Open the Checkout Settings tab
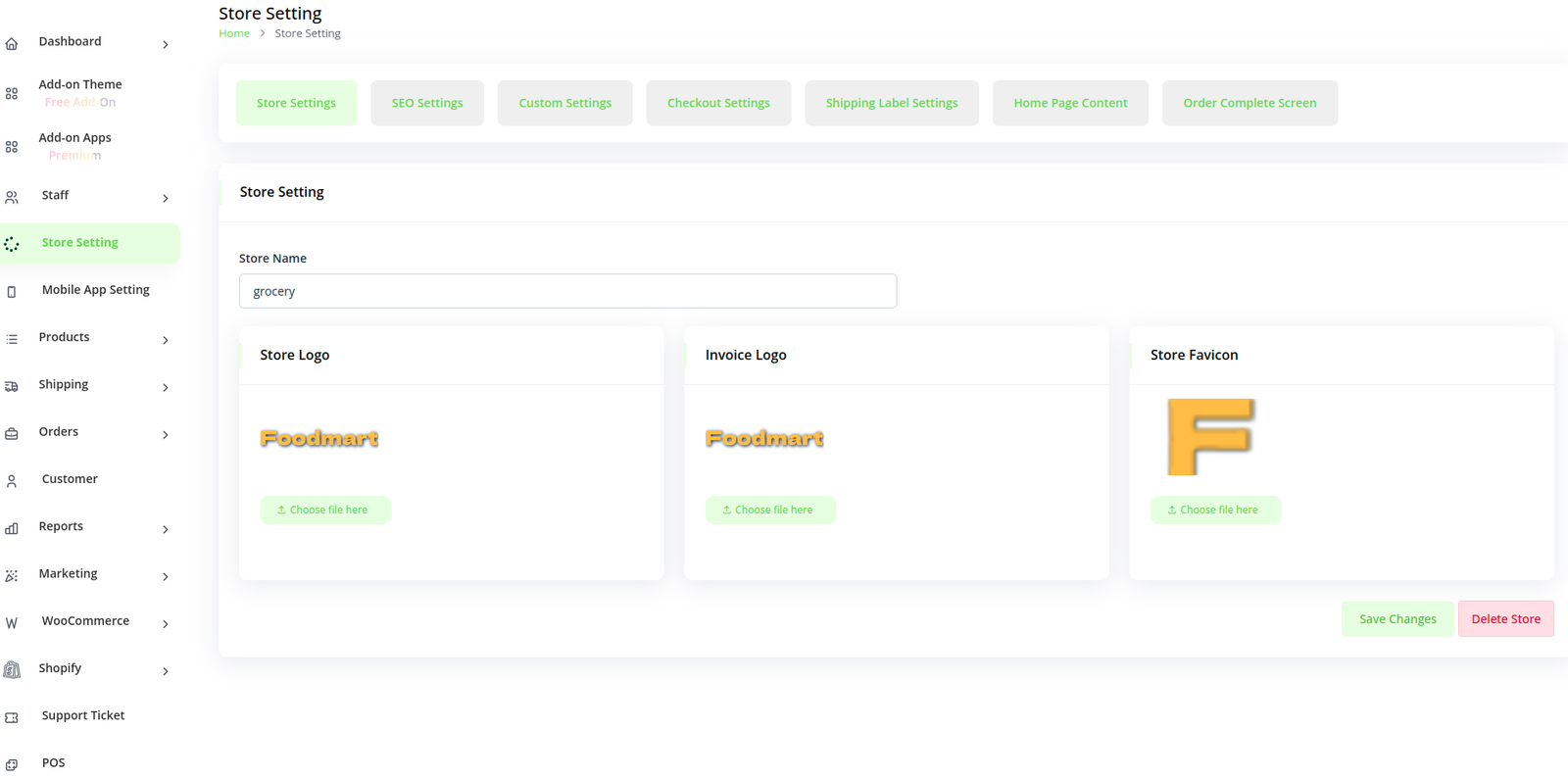 tap(718, 103)
